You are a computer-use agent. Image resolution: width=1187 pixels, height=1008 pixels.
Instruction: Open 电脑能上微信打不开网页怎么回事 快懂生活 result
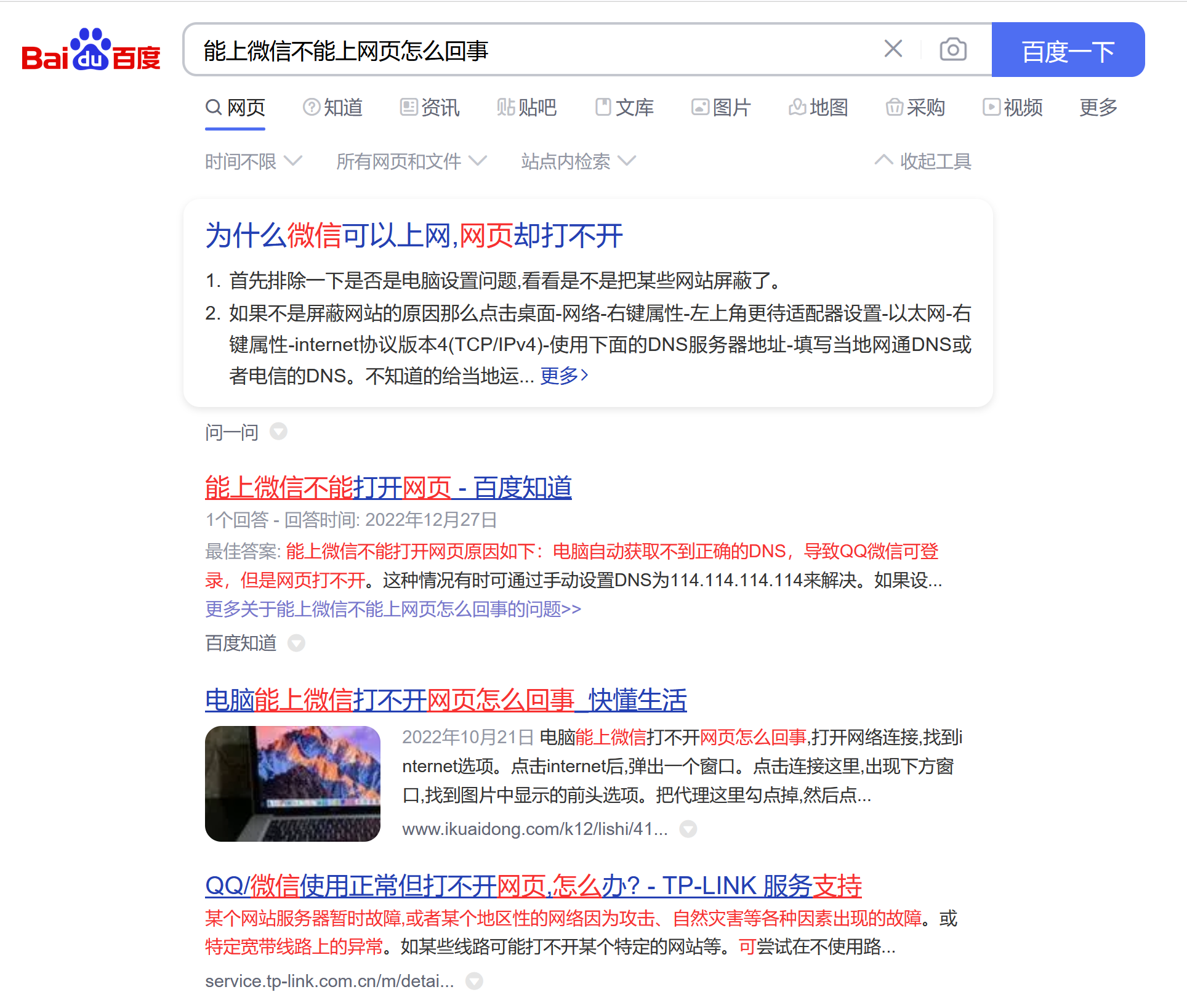tap(446, 700)
